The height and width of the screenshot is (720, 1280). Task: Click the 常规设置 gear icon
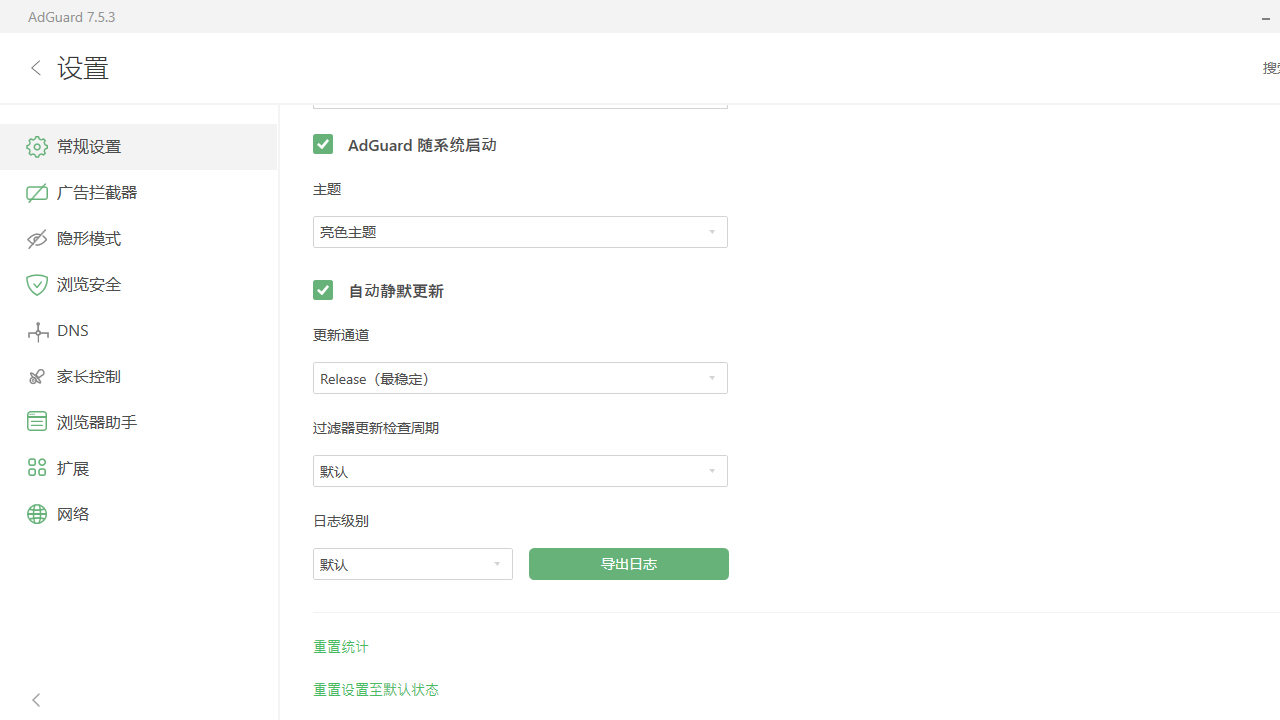[x=37, y=146]
